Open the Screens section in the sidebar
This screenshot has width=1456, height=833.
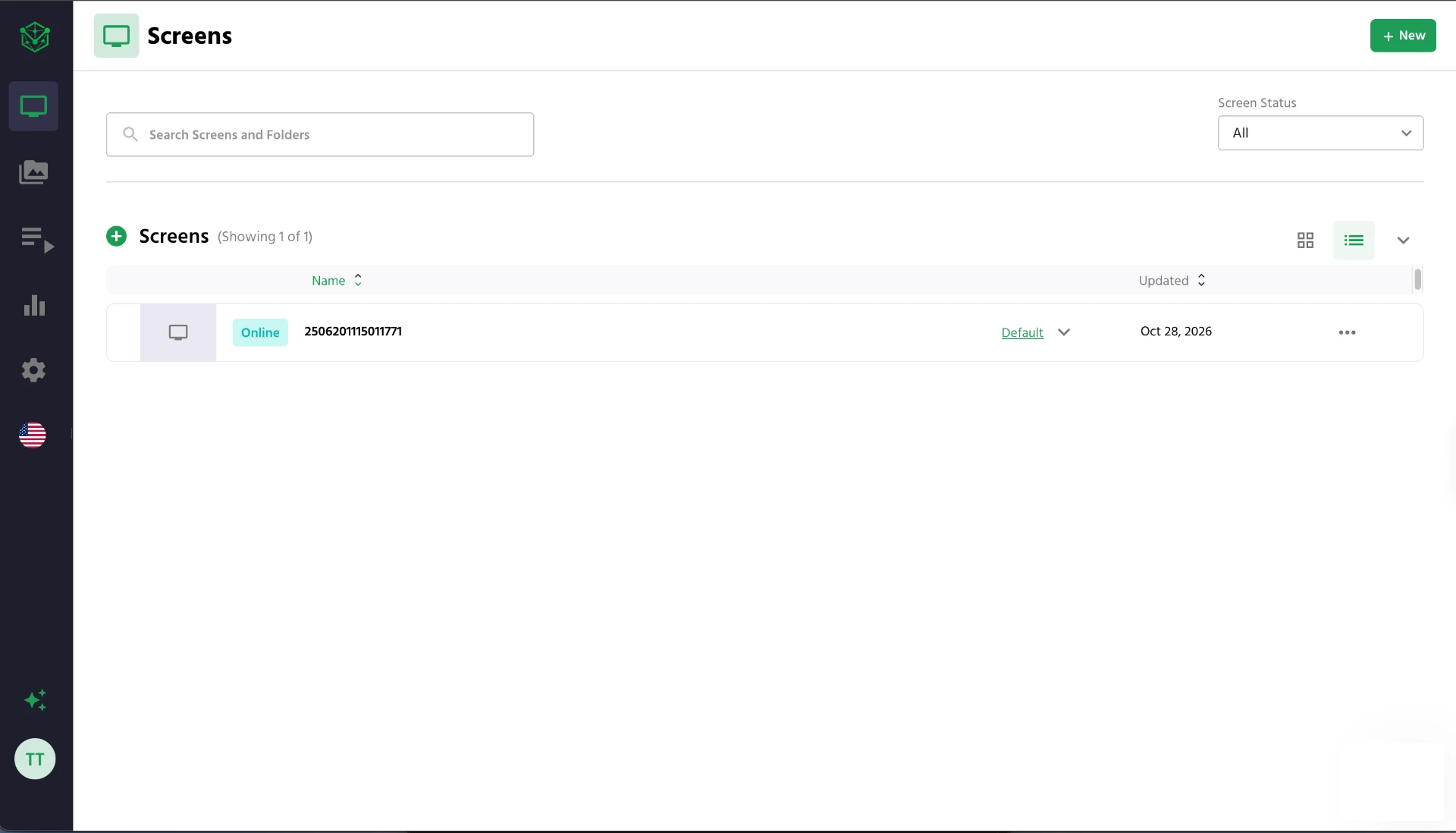[33, 106]
